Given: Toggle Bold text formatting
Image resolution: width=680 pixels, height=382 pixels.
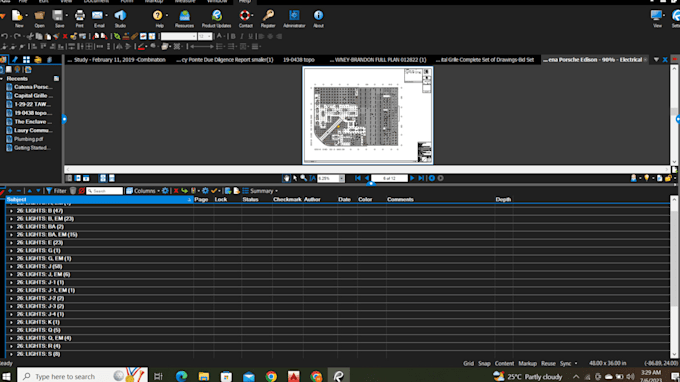Looking at the screenshot, I should [x=233, y=36].
